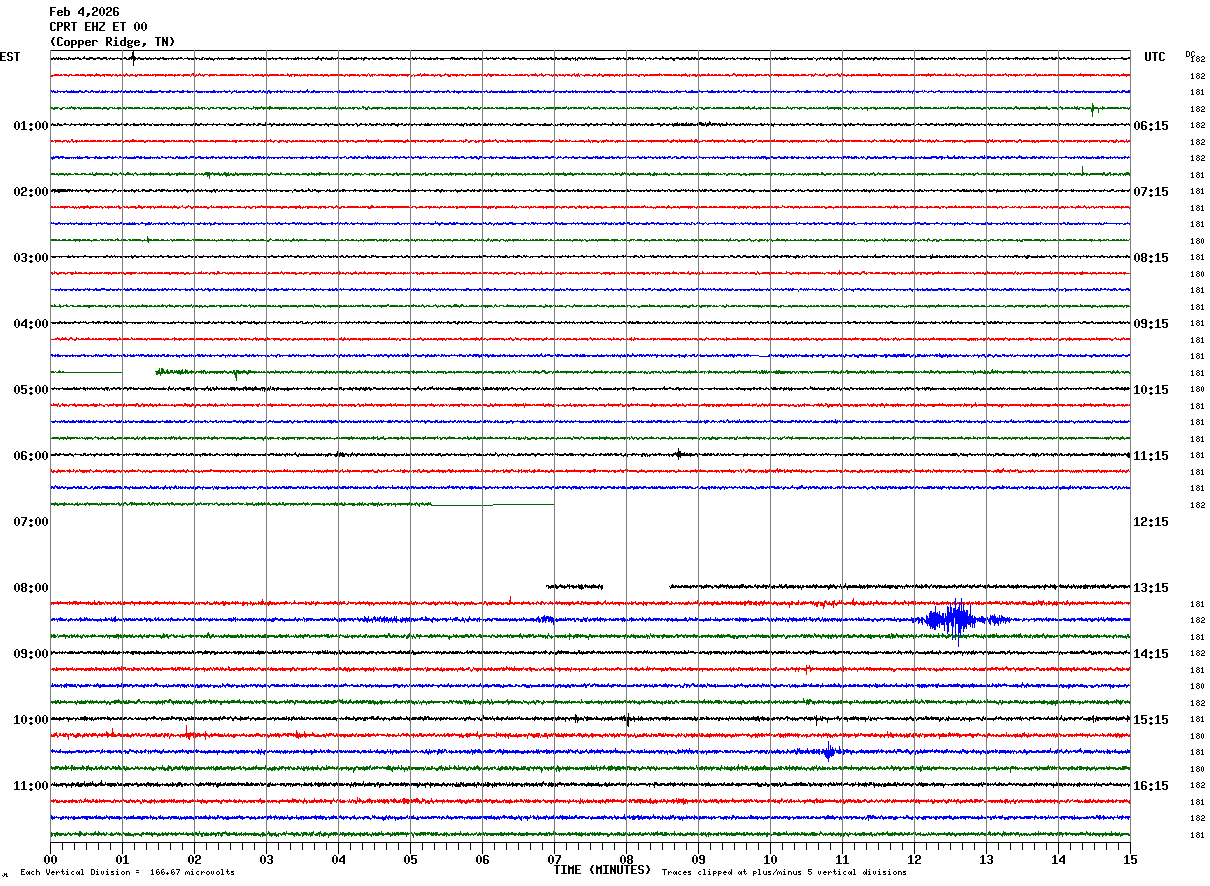
Task: Click the large blue seismic burst near minute 12
Action: pyautogui.click(x=954, y=620)
